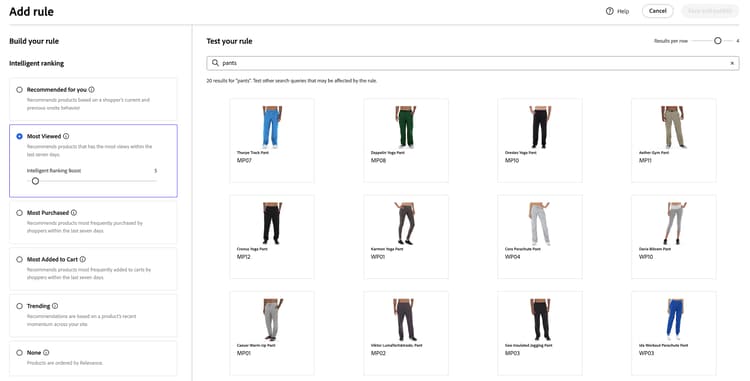
Task: Click the WP03 product code text
Action: (646, 353)
